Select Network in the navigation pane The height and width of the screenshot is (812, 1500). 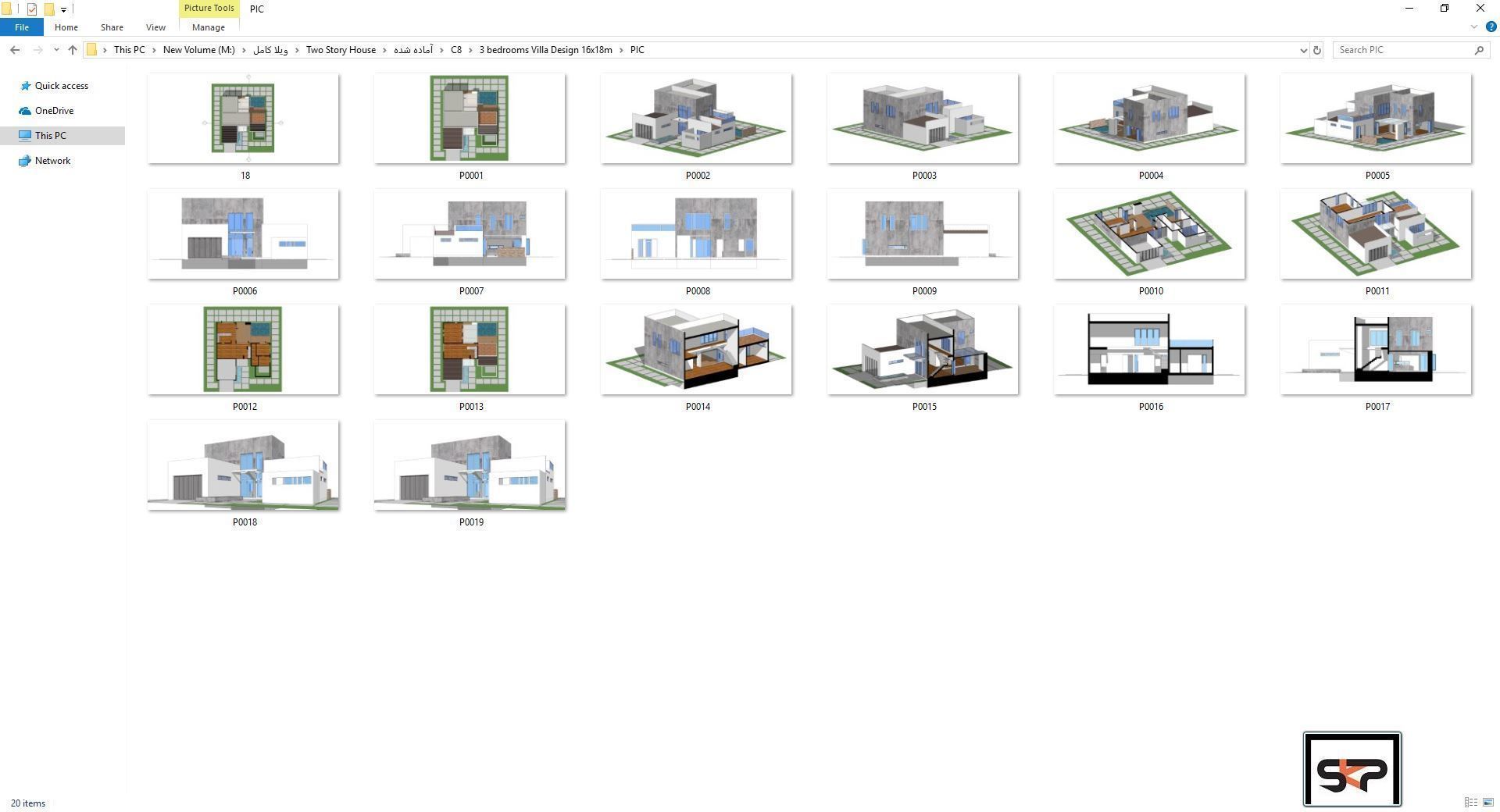click(52, 161)
